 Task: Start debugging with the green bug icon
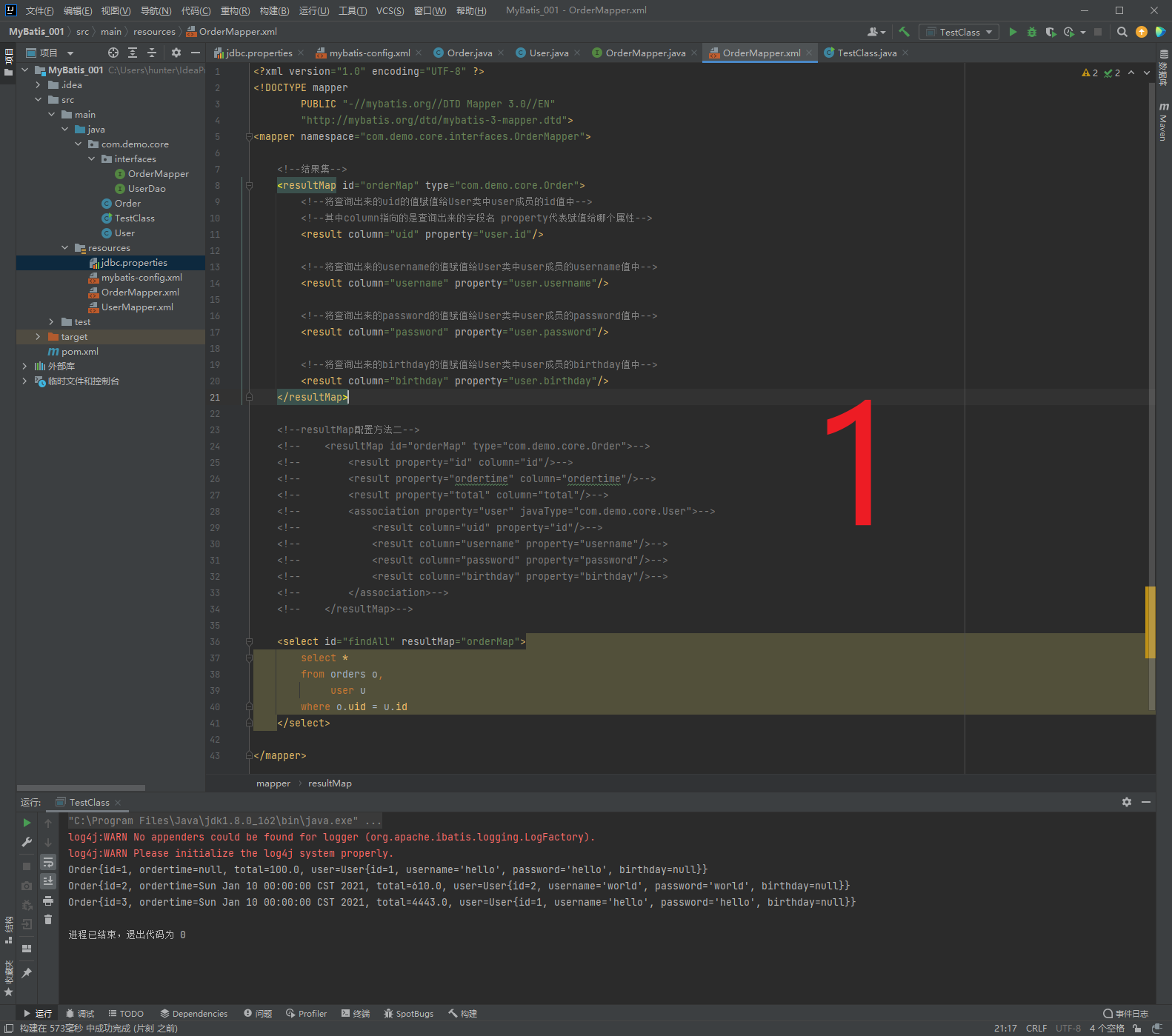click(1031, 32)
